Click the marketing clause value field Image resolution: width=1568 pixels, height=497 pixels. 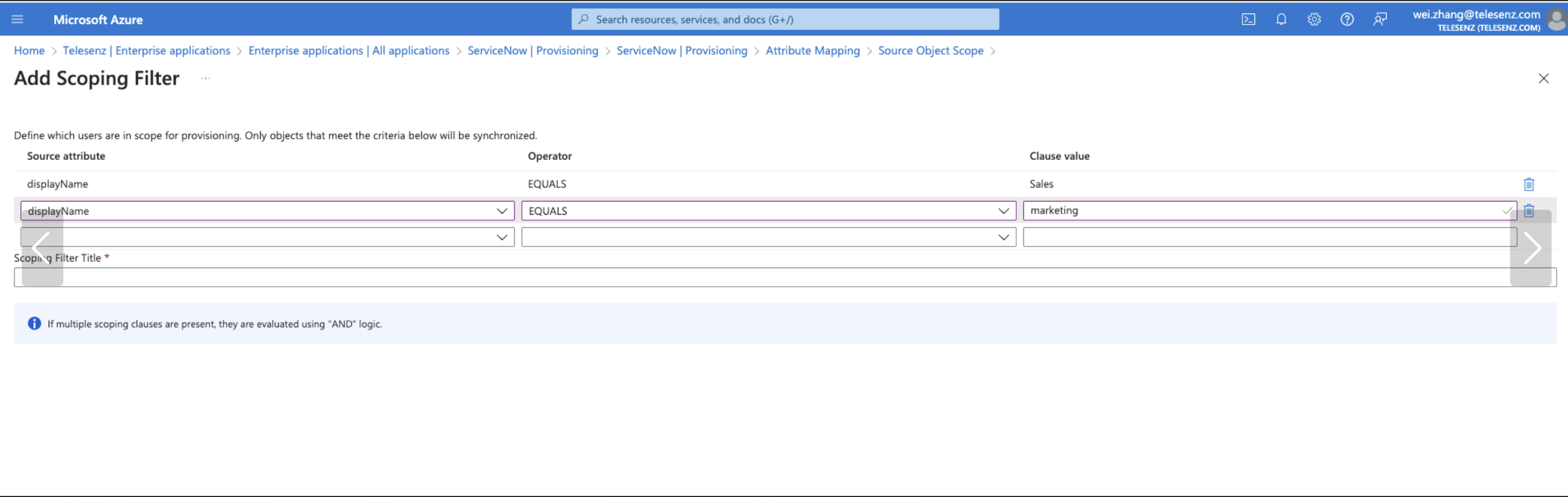pyautogui.click(x=1270, y=211)
